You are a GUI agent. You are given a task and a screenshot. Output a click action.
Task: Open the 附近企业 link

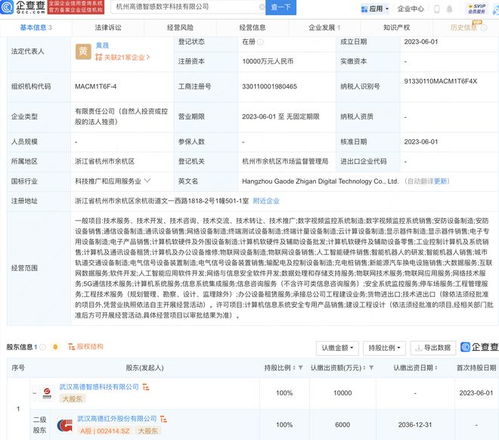[x=266, y=201]
